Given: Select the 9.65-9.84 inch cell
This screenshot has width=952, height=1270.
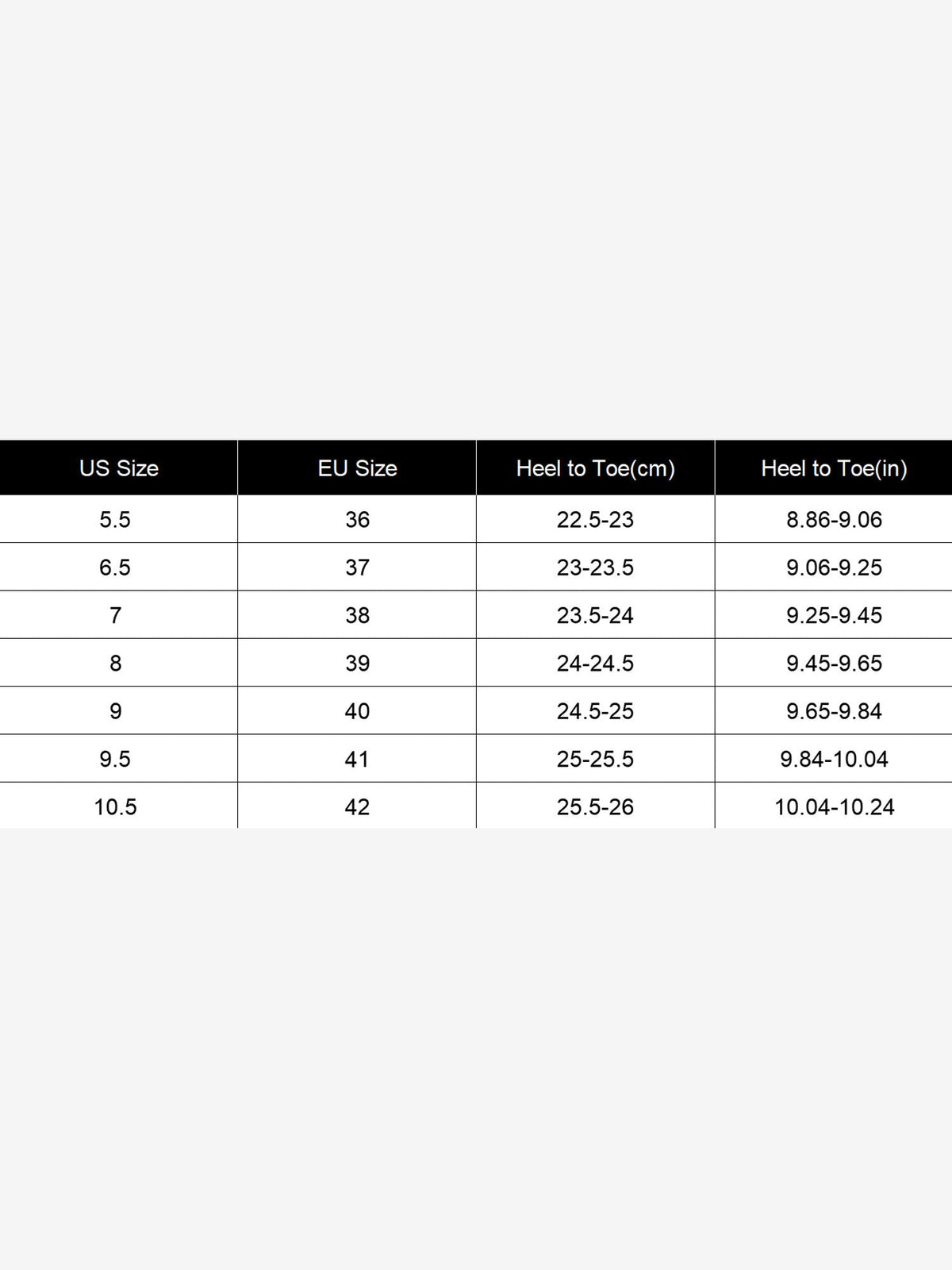Looking at the screenshot, I should tap(834, 710).
